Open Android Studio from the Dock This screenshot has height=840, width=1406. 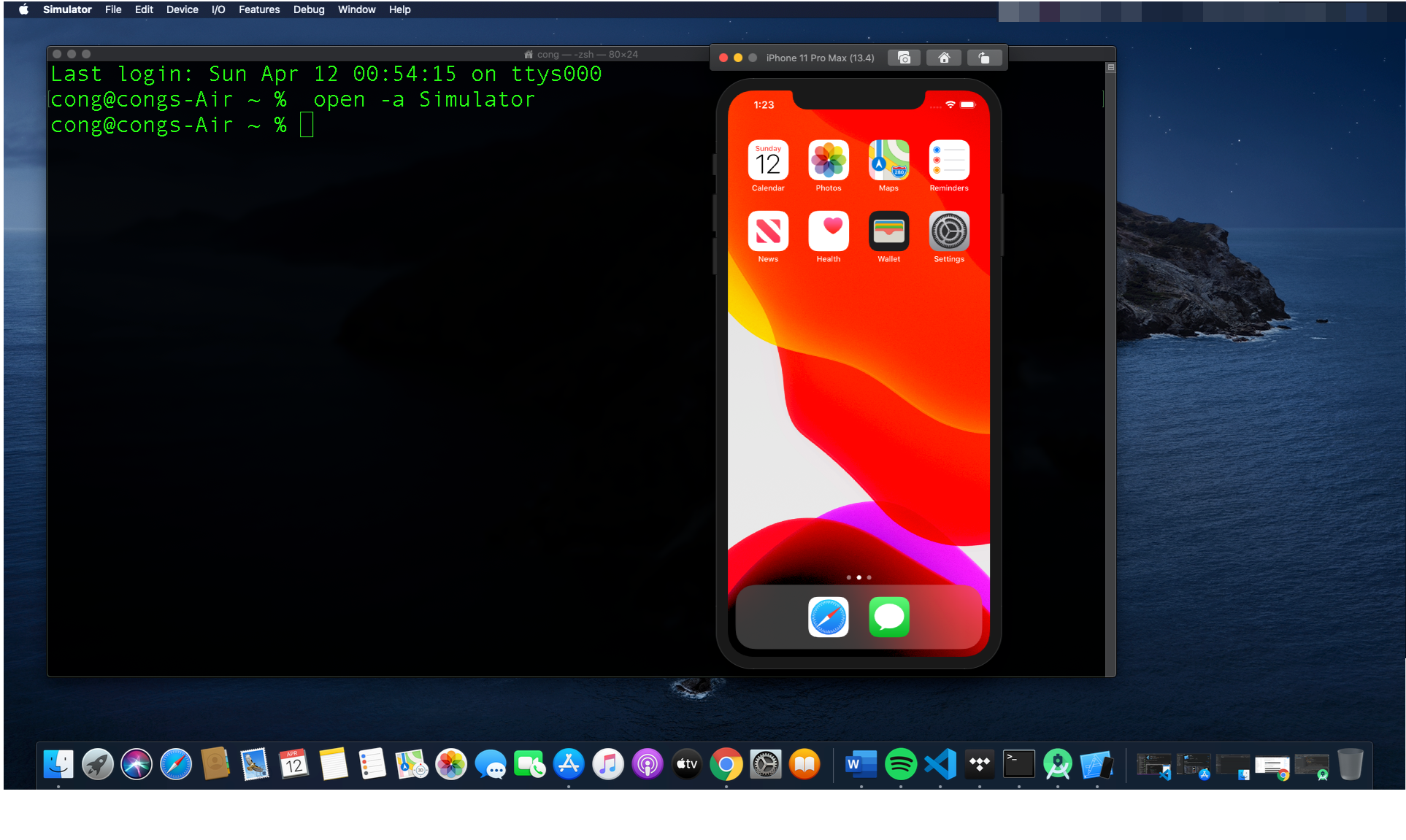pos(1058,765)
